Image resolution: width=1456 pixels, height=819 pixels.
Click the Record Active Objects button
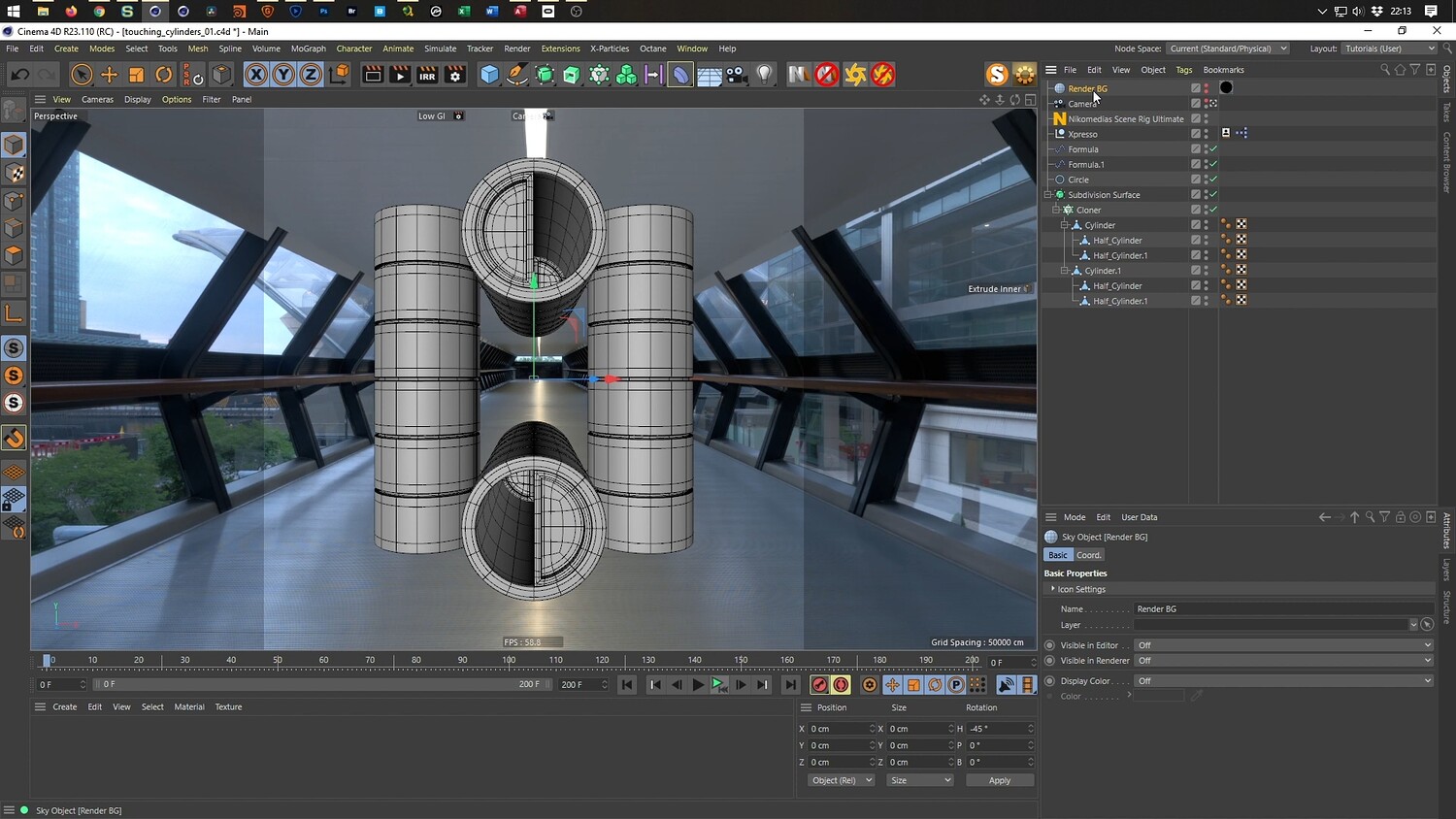(819, 685)
